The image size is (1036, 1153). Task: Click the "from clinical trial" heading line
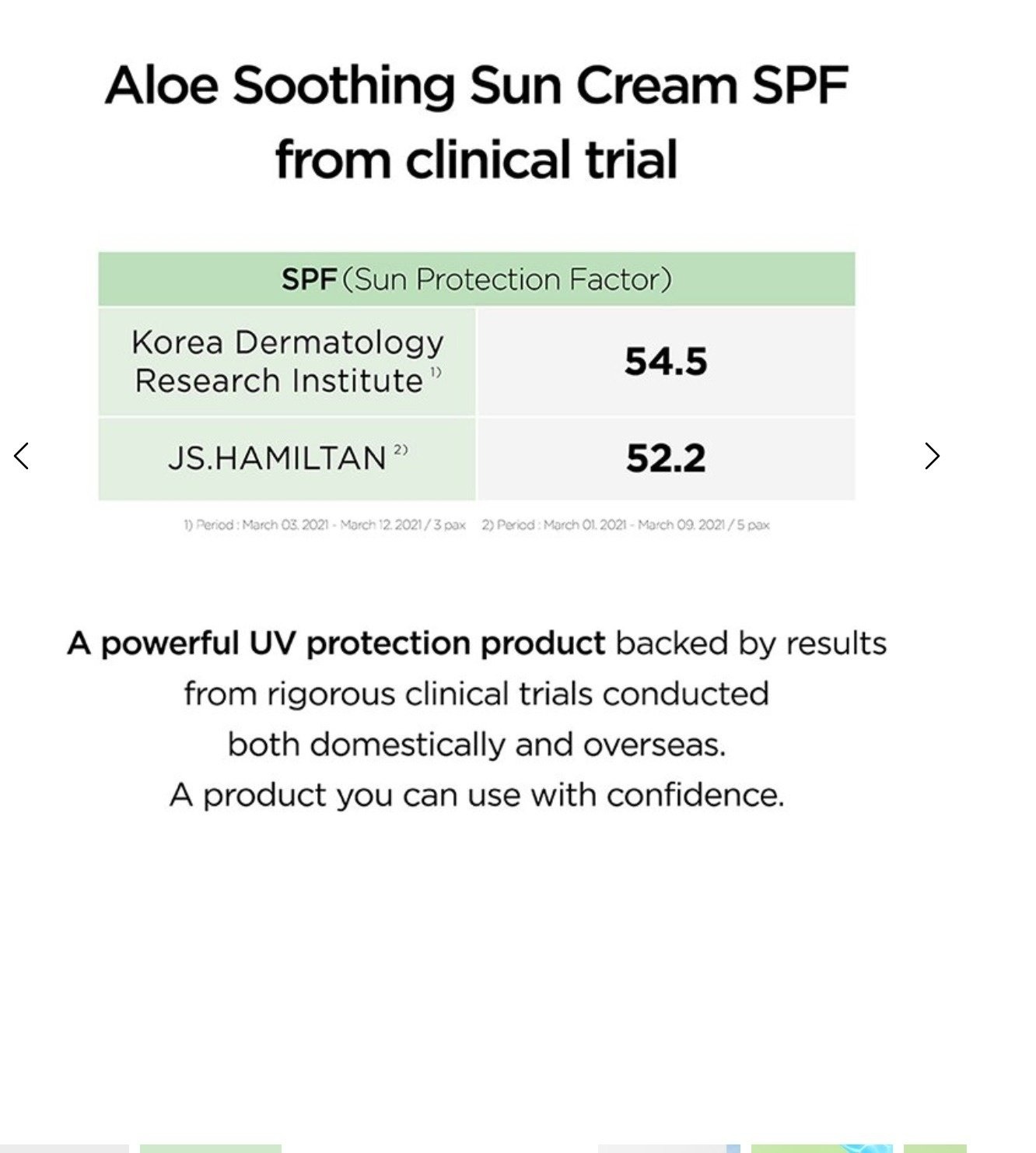click(x=476, y=159)
